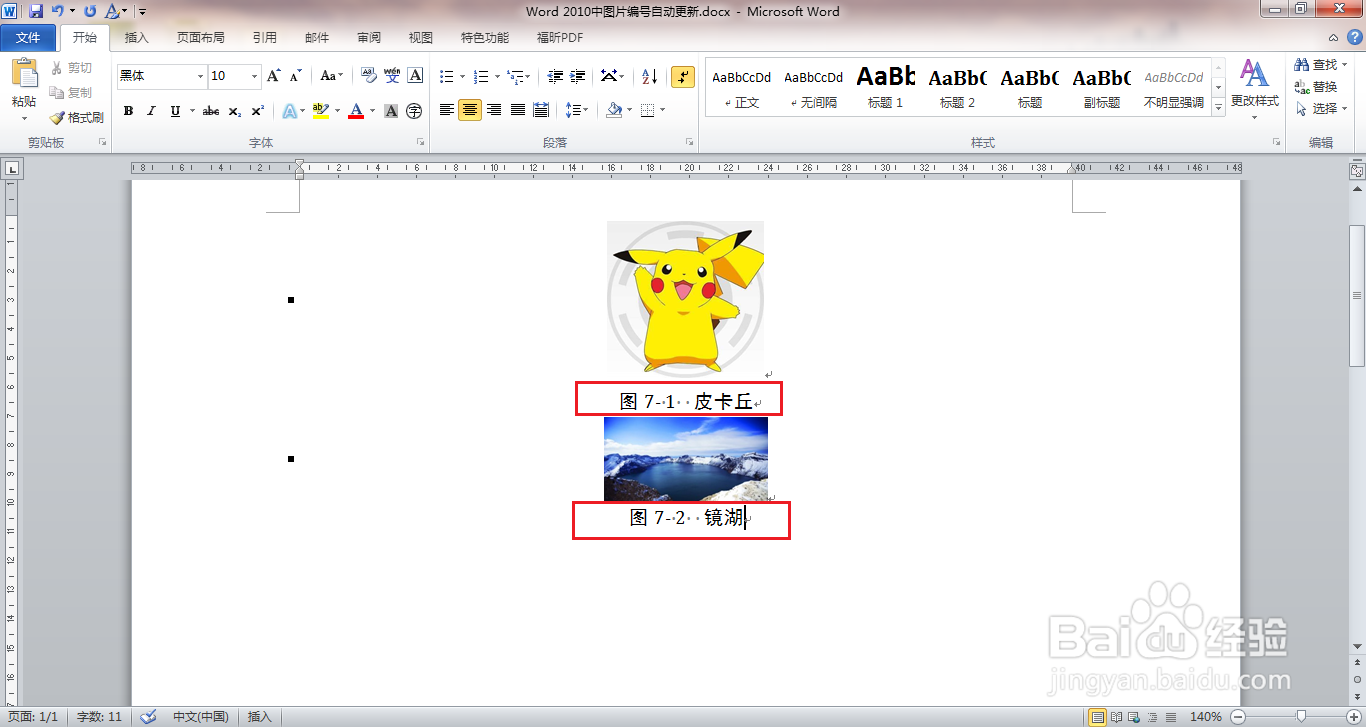The height and width of the screenshot is (727, 1366).
Task: Click the Character Shading icon
Action: tap(391, 111)
